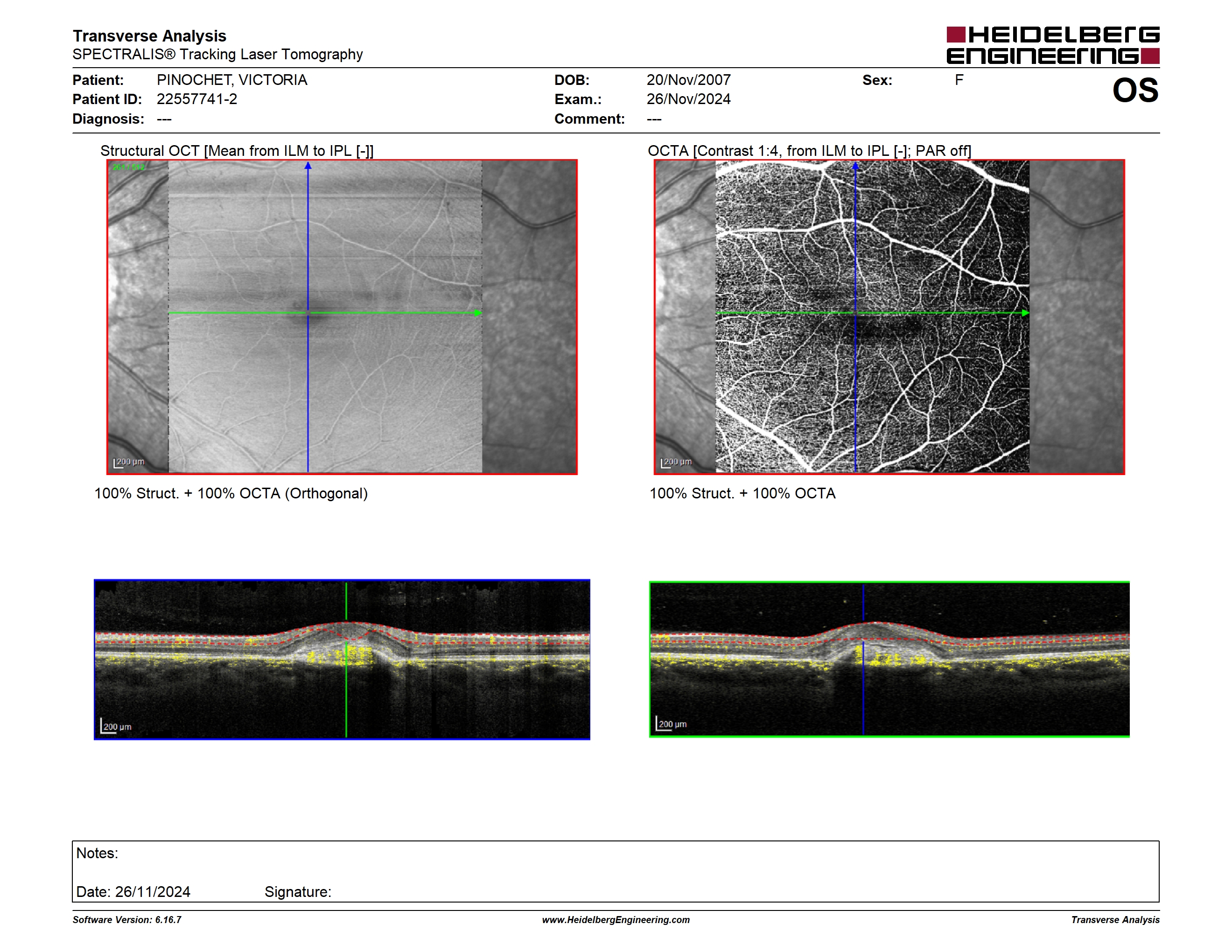The height and width of the screenshot is (952, 1232).
Task: Click the Heidelberg Engineering logo
Action: [x=1053, y=45]
